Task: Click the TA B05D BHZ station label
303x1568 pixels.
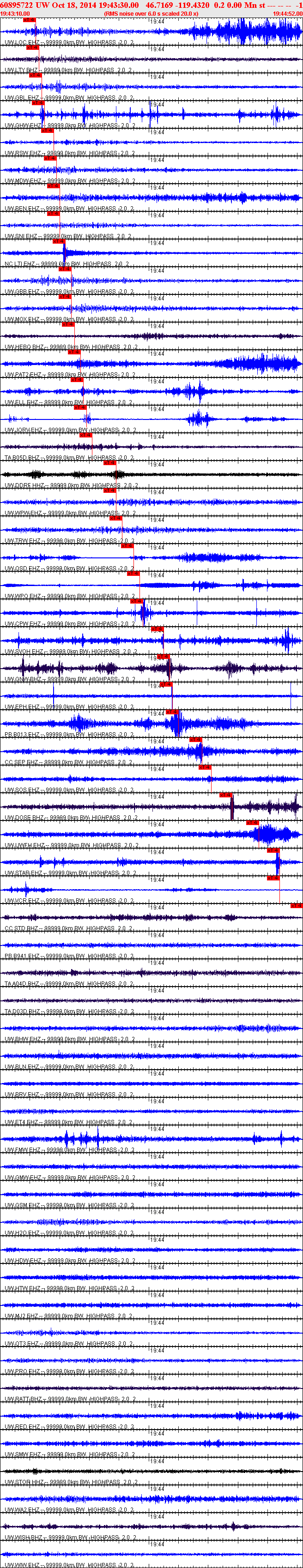Action: [69, 458]
